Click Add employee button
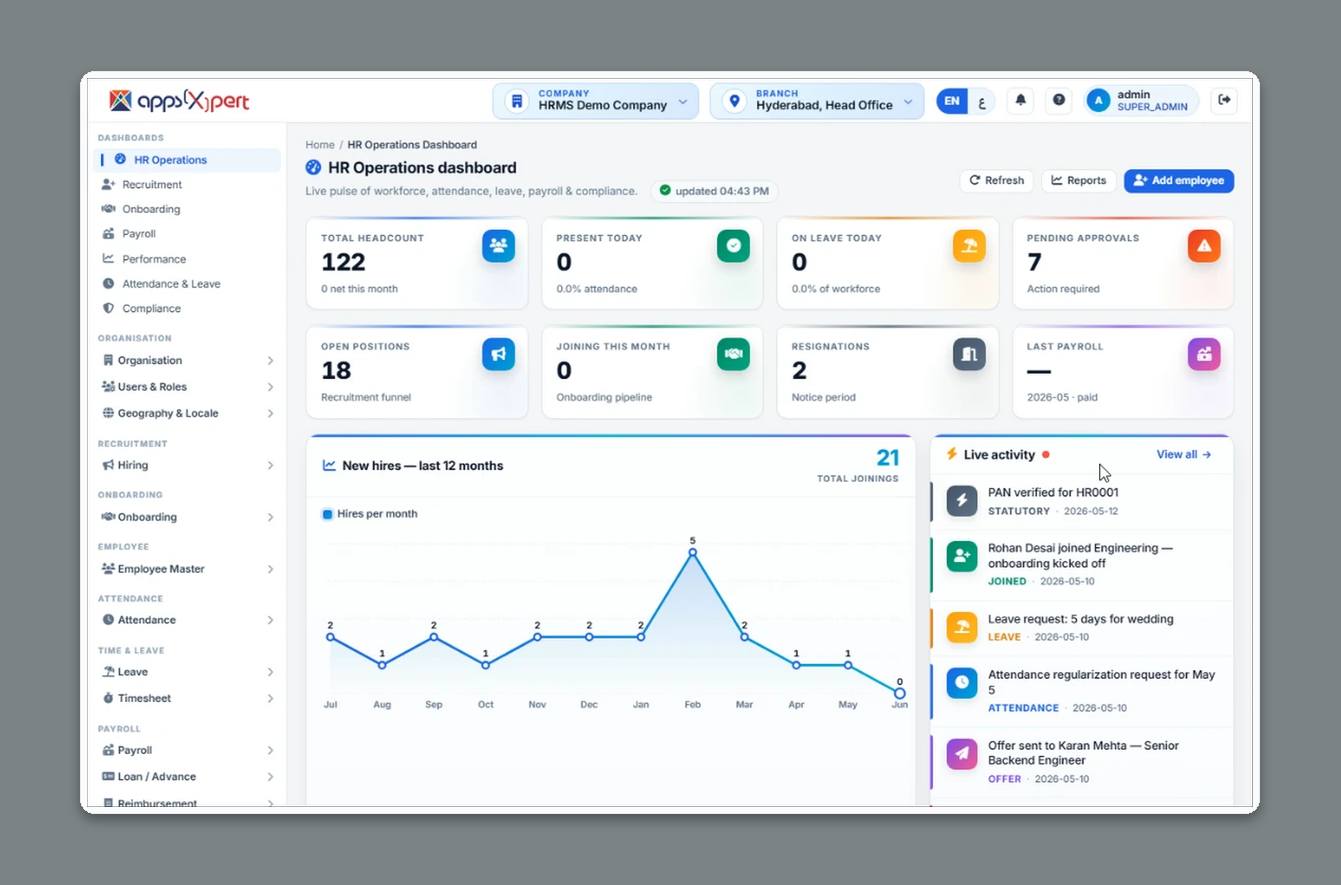 click(1179, 181)
